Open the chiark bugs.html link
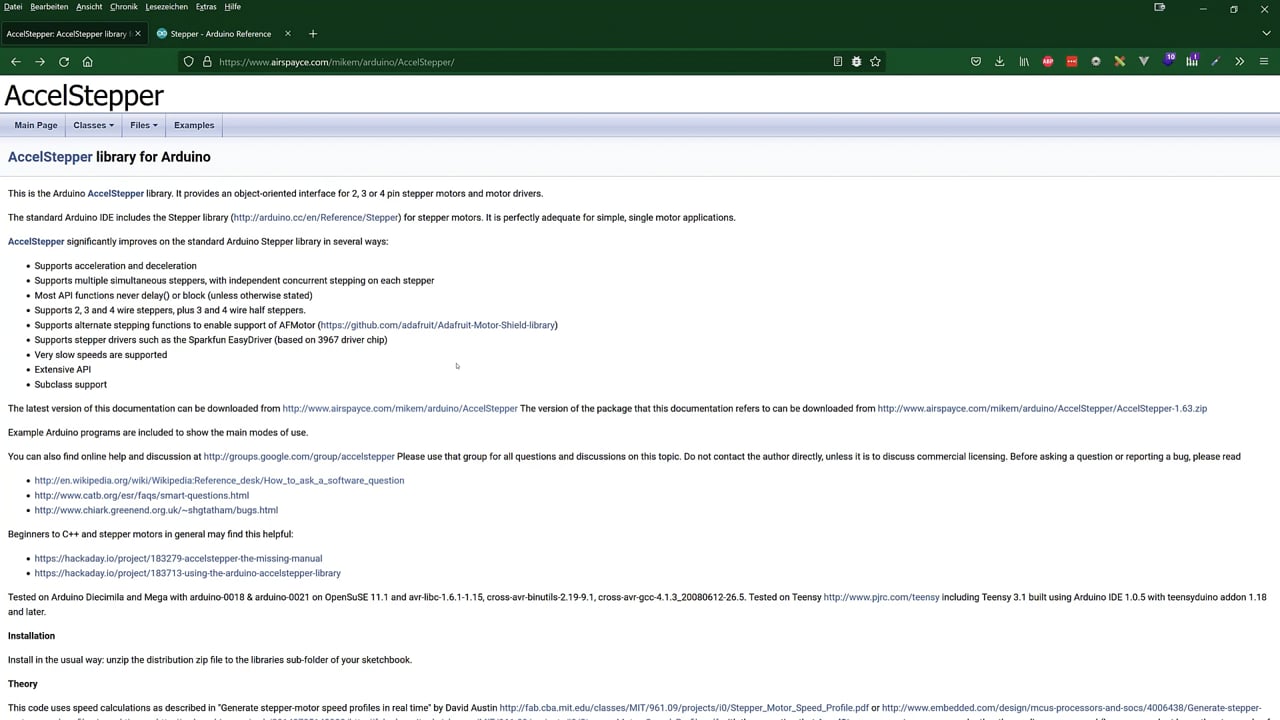The width and height of the screenshot is (1280, 720). point(156,510)
